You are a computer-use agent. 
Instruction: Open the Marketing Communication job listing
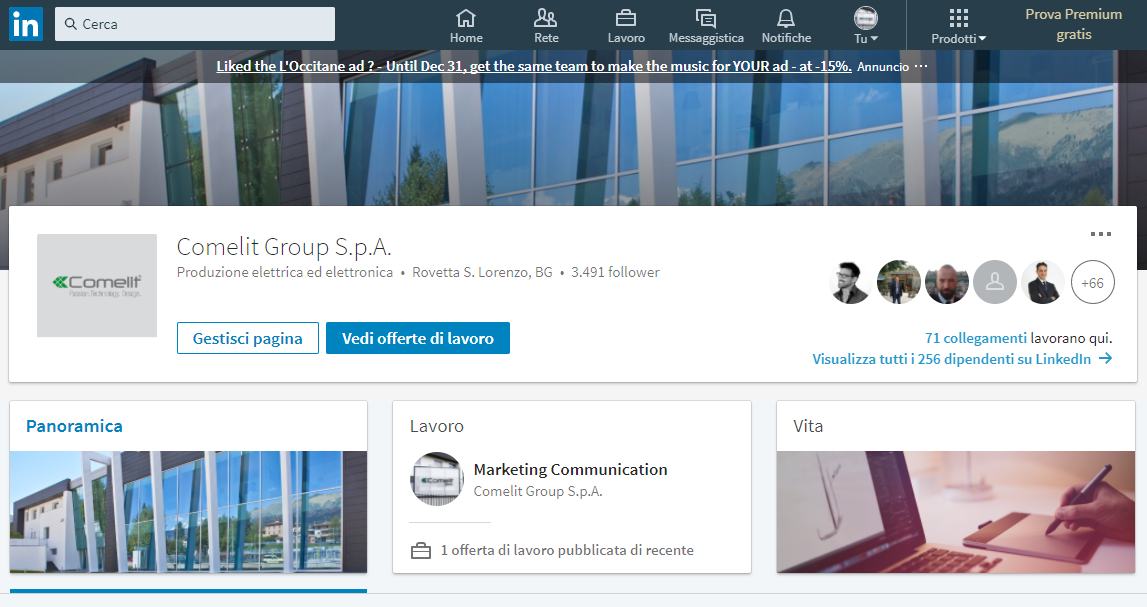(x=570, y=469)
